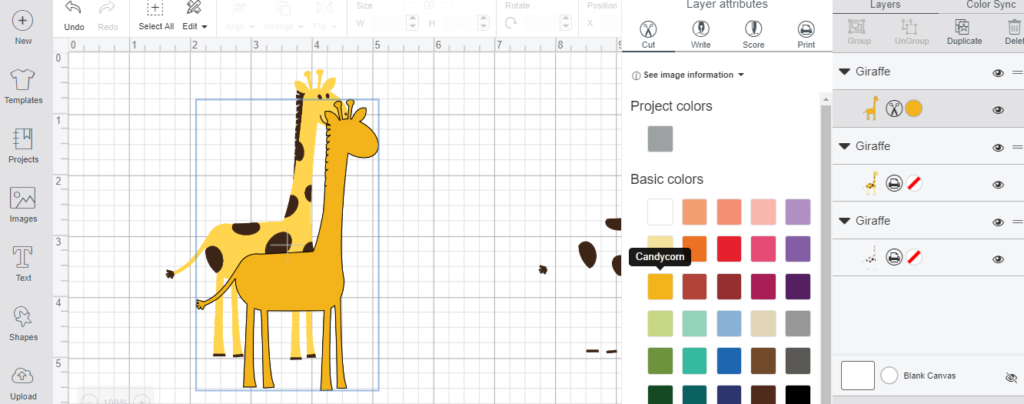Pick the bright blue color swatch
Screen dimensions: 1024x404
coord(729,361)
